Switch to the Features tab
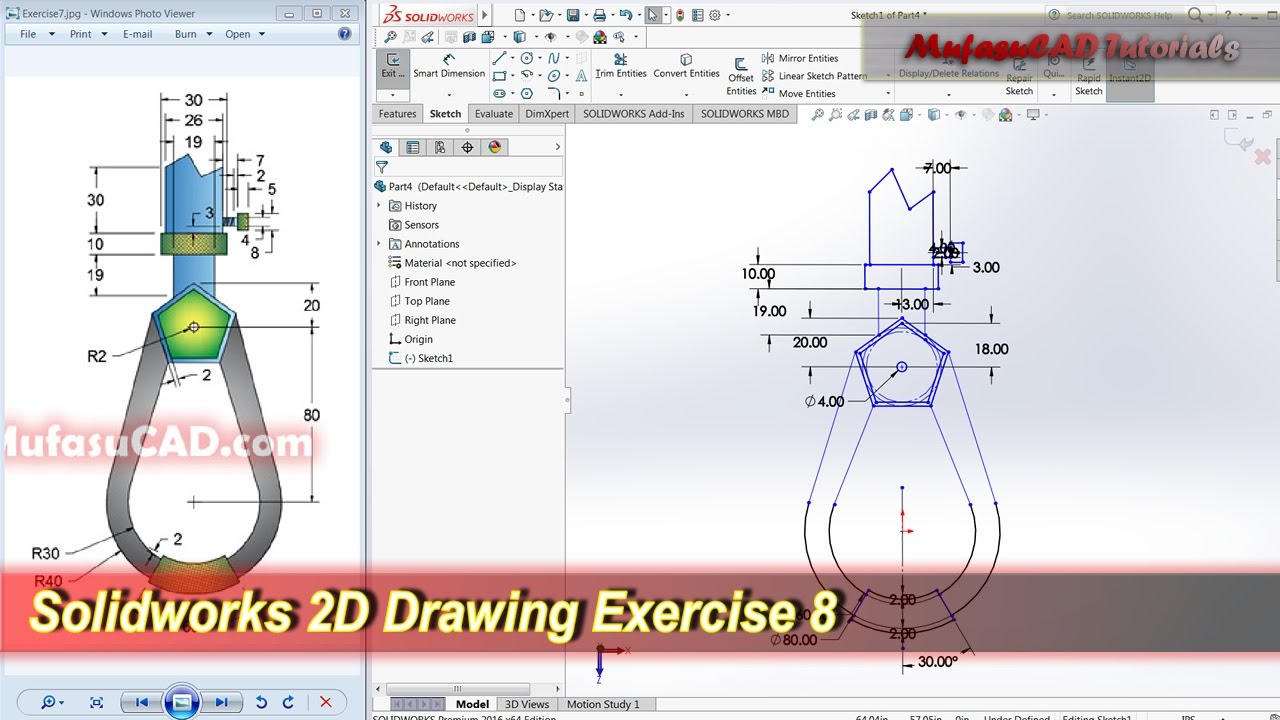Screen dimensions: 1280x720 click(397, 114)
